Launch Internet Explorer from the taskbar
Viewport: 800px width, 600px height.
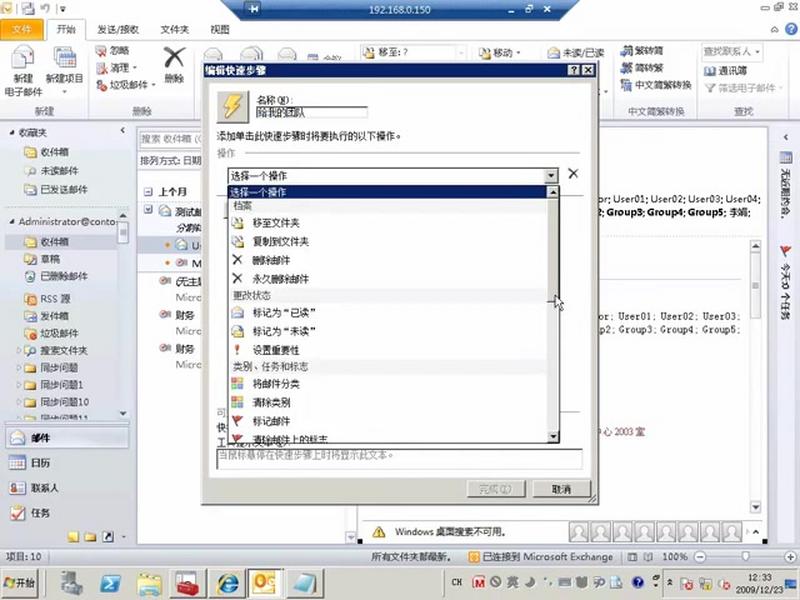226,584
